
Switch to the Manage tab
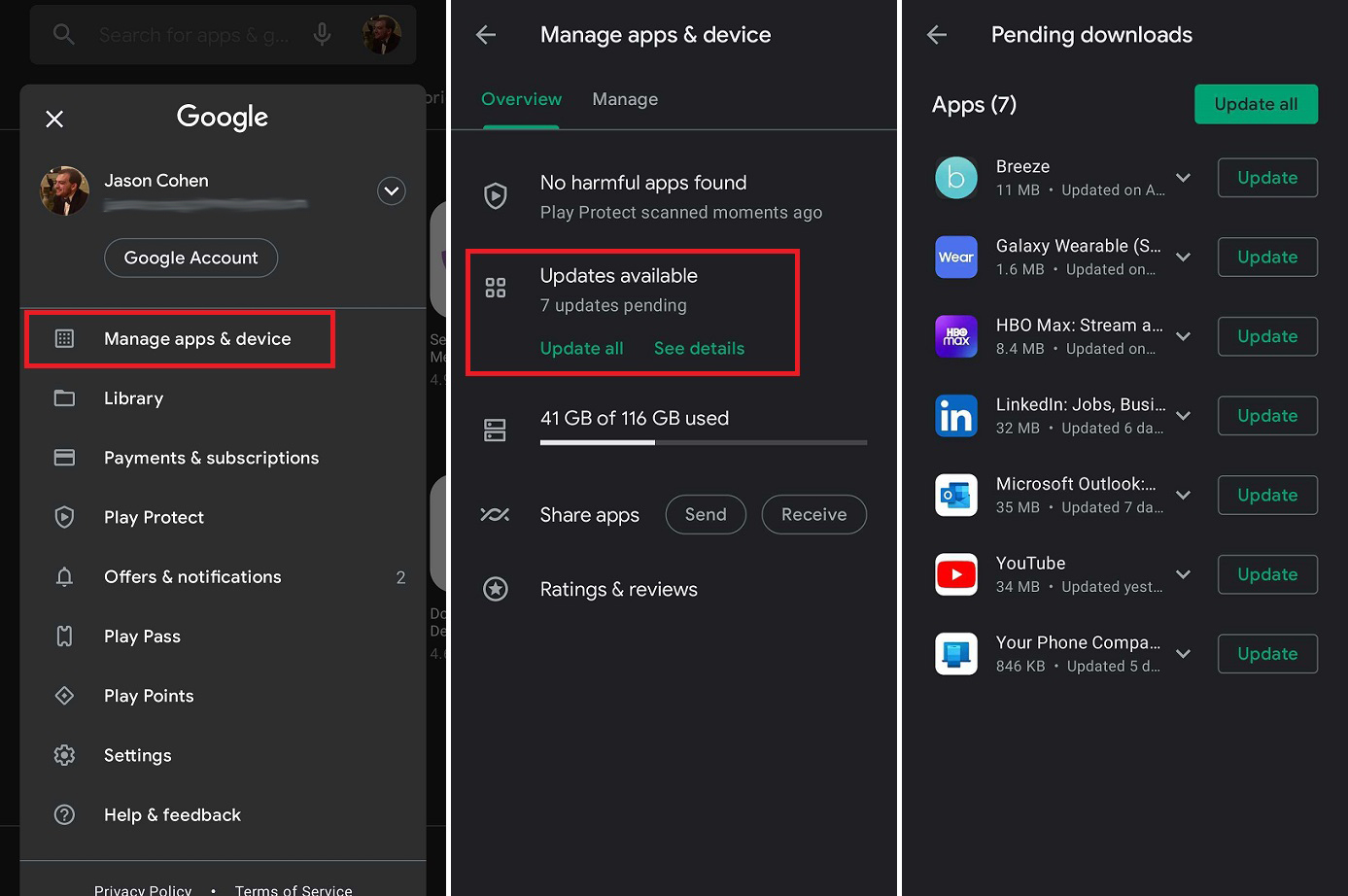click(x=625, y=99)
